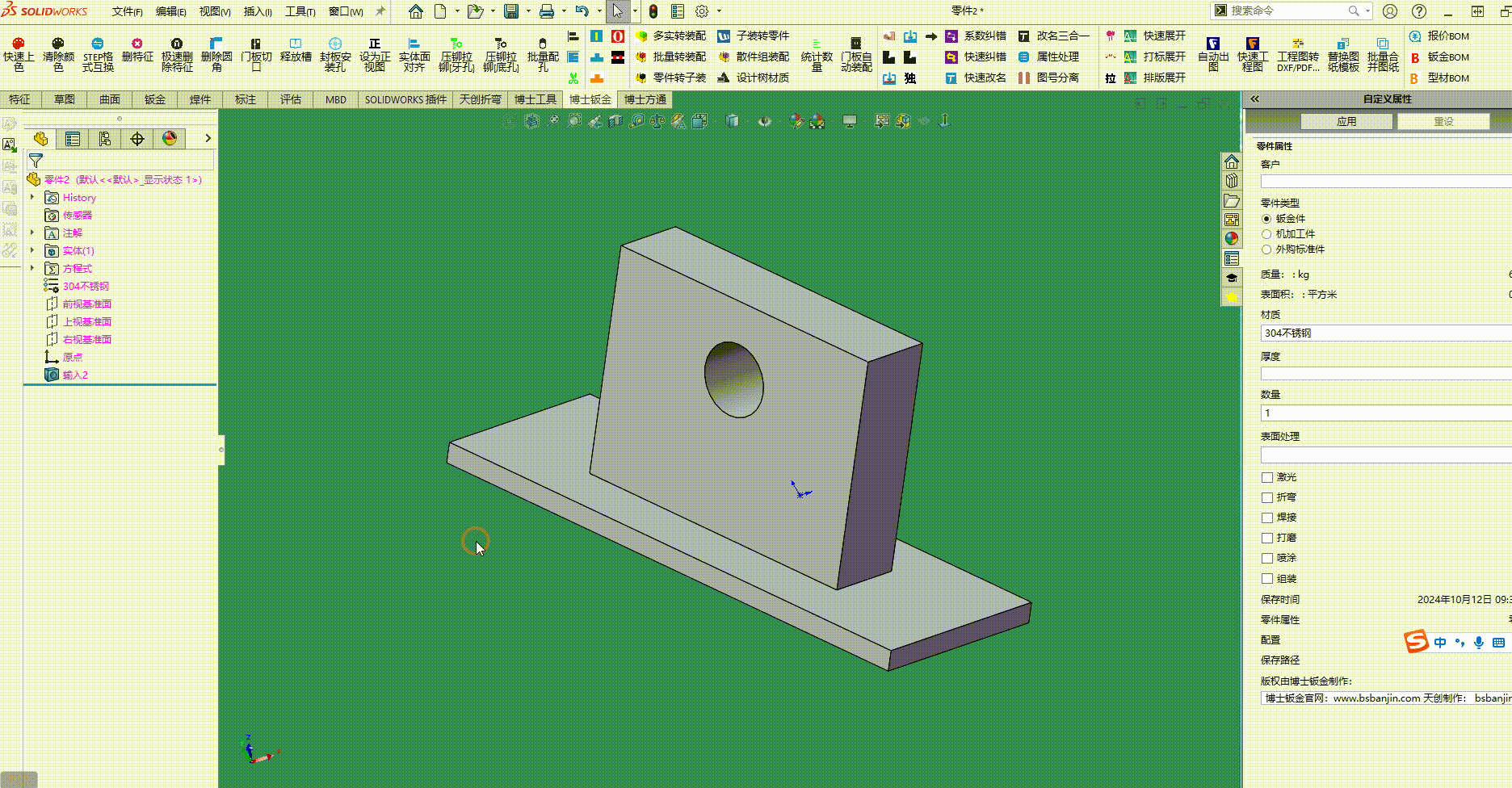Click the 重设 reset button

click(1443, 121)
